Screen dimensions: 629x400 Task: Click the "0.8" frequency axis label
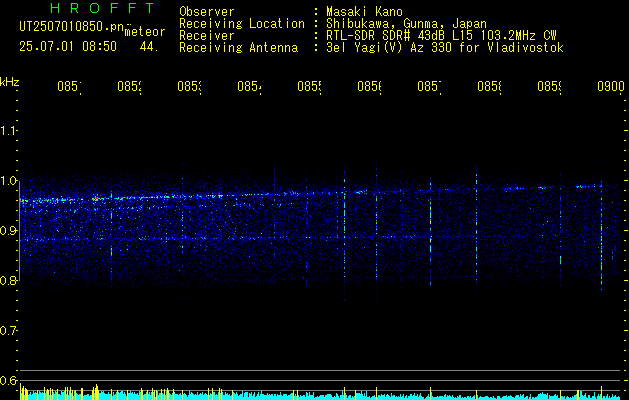[x=8, y=280]
